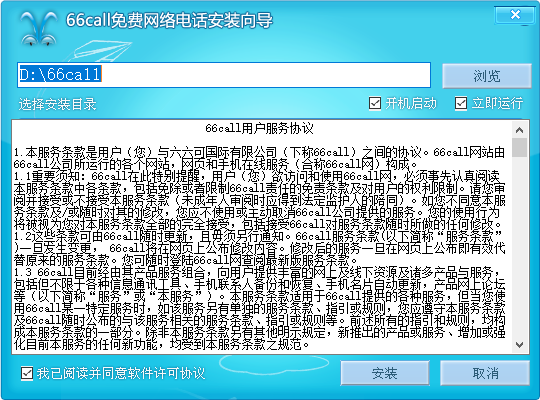
Task: Click the first clause line 1.本服务条款是用户
Action: 260,152
